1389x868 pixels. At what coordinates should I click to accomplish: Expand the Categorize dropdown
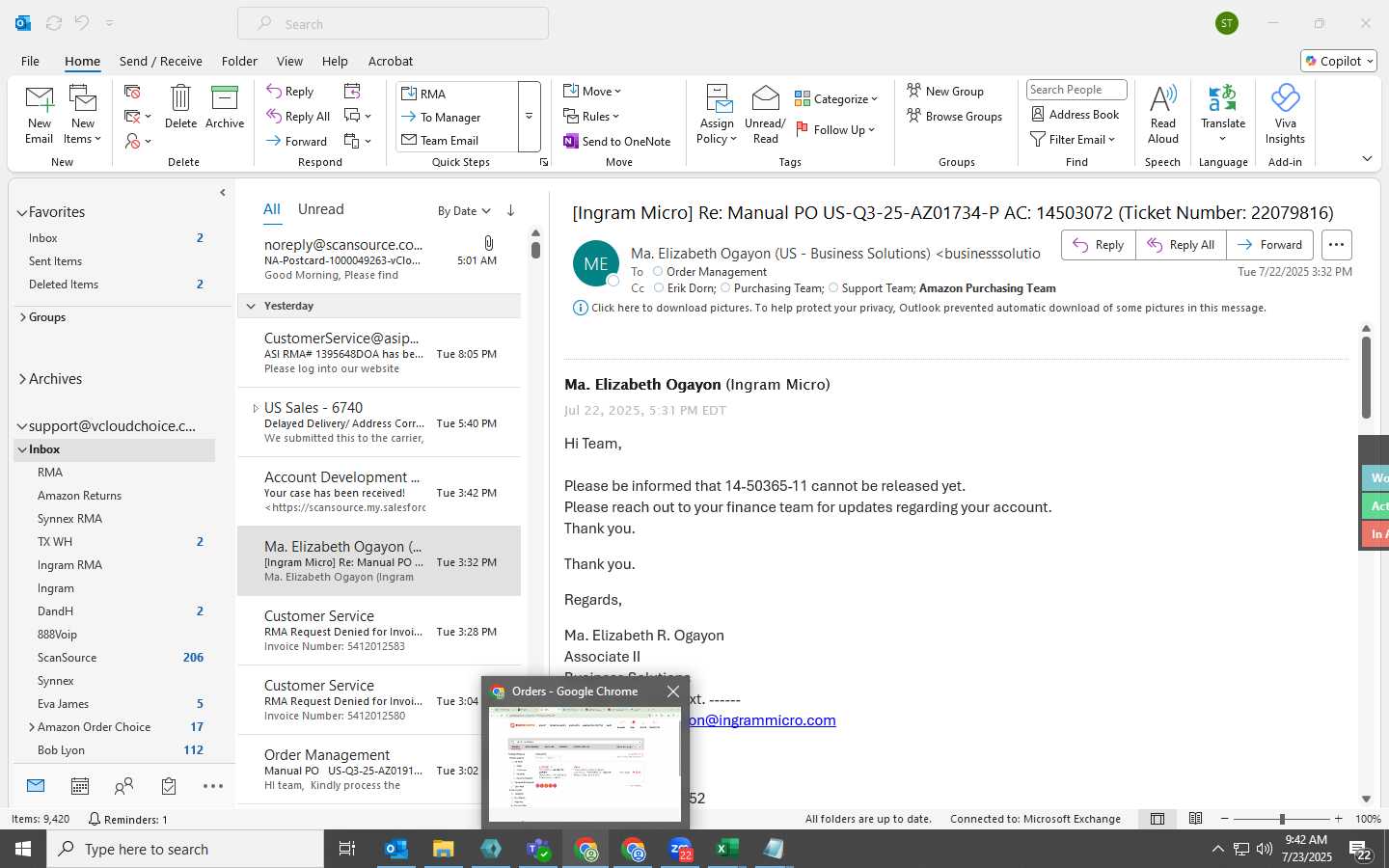[836, 98]
